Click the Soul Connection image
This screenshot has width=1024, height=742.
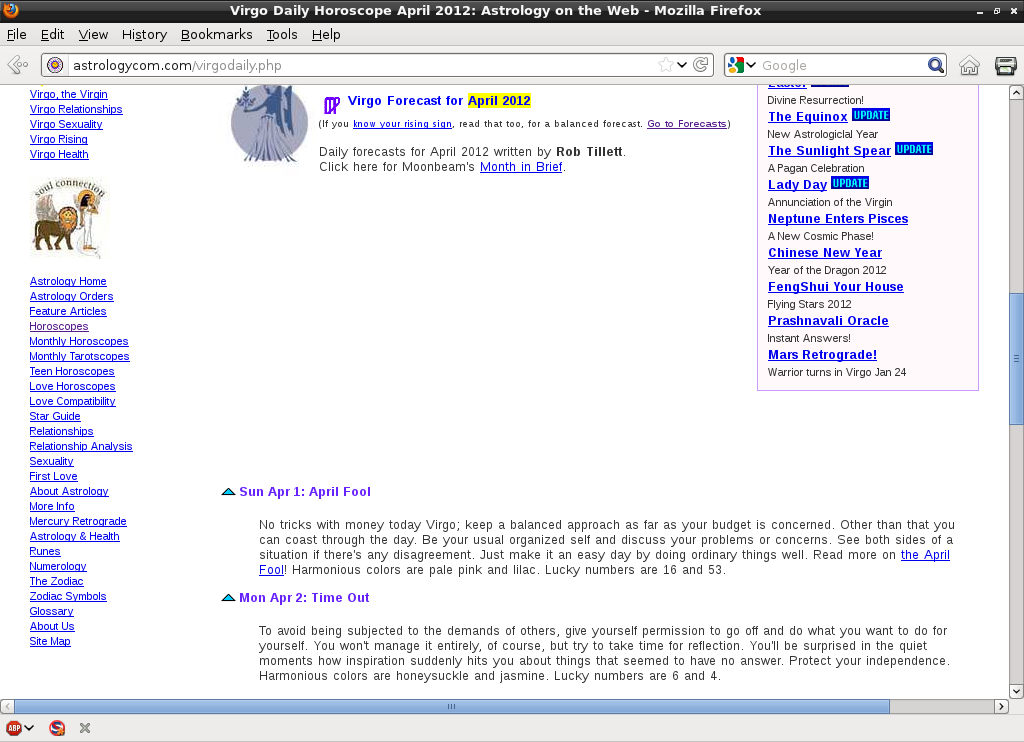coord(68,218)
